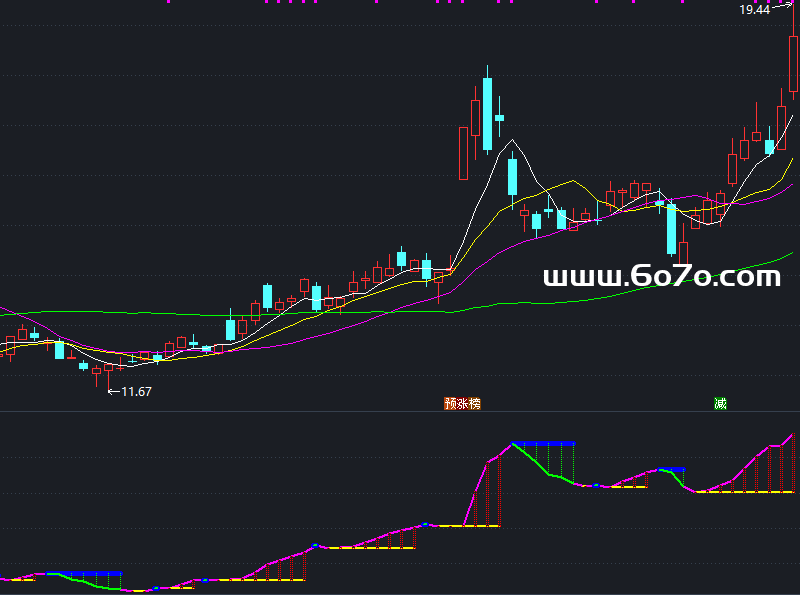Select the tallest cyan candlestick at first peak

tap(487, 113)
